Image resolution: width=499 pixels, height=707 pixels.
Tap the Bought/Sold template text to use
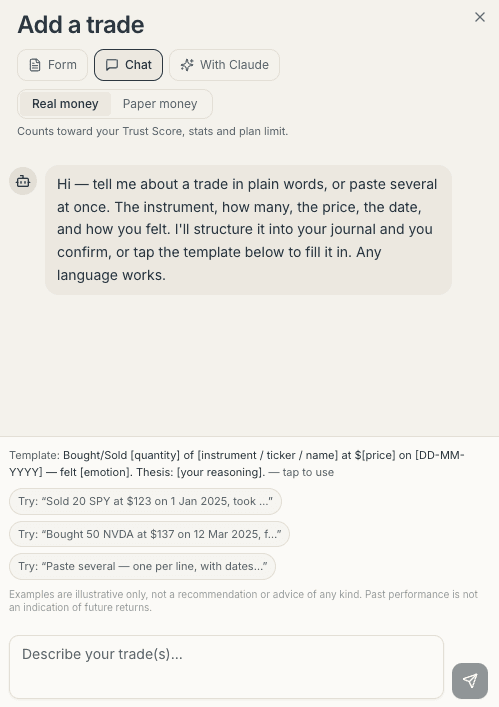(x=237, y=464)
